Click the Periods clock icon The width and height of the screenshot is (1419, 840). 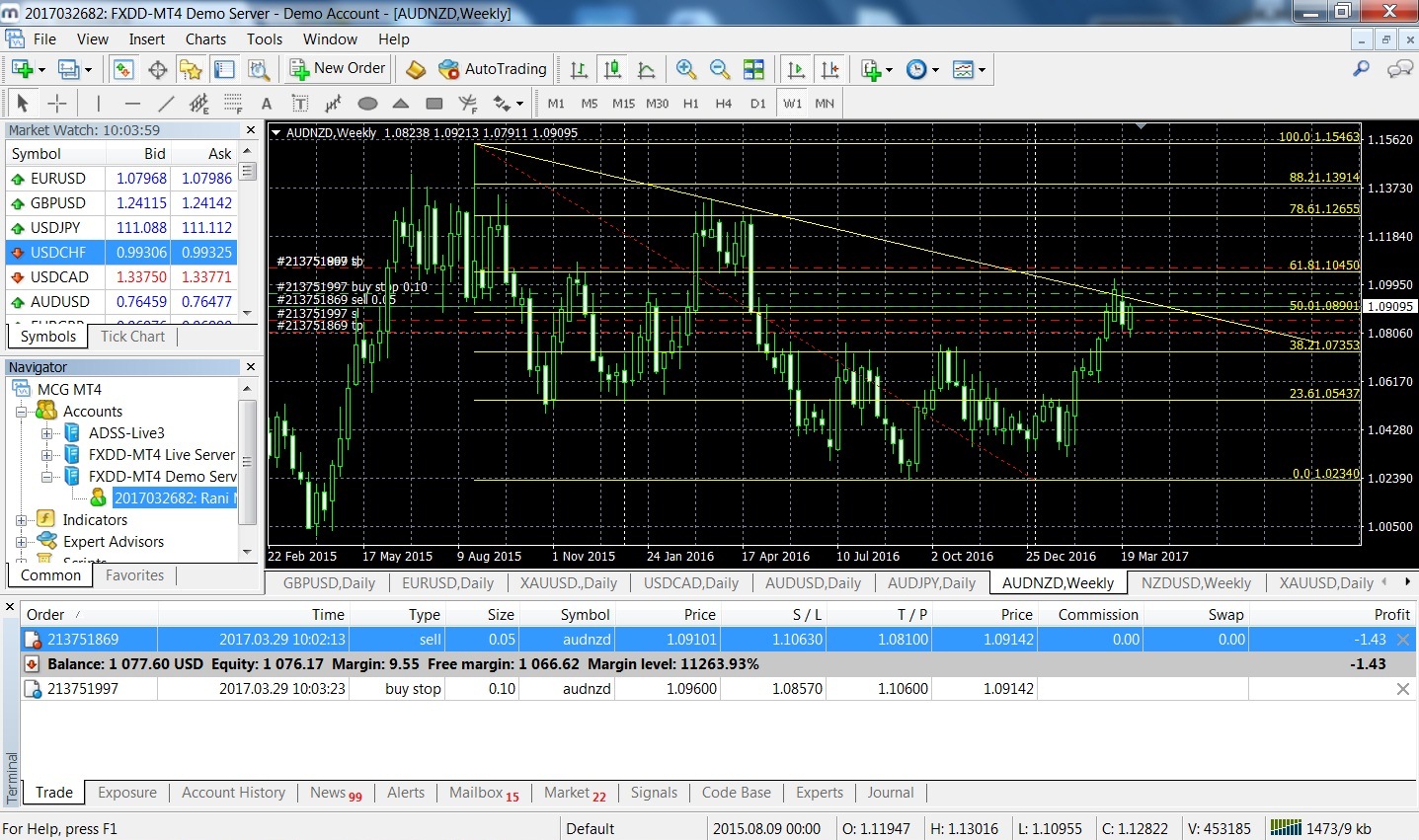pos(916,69)
